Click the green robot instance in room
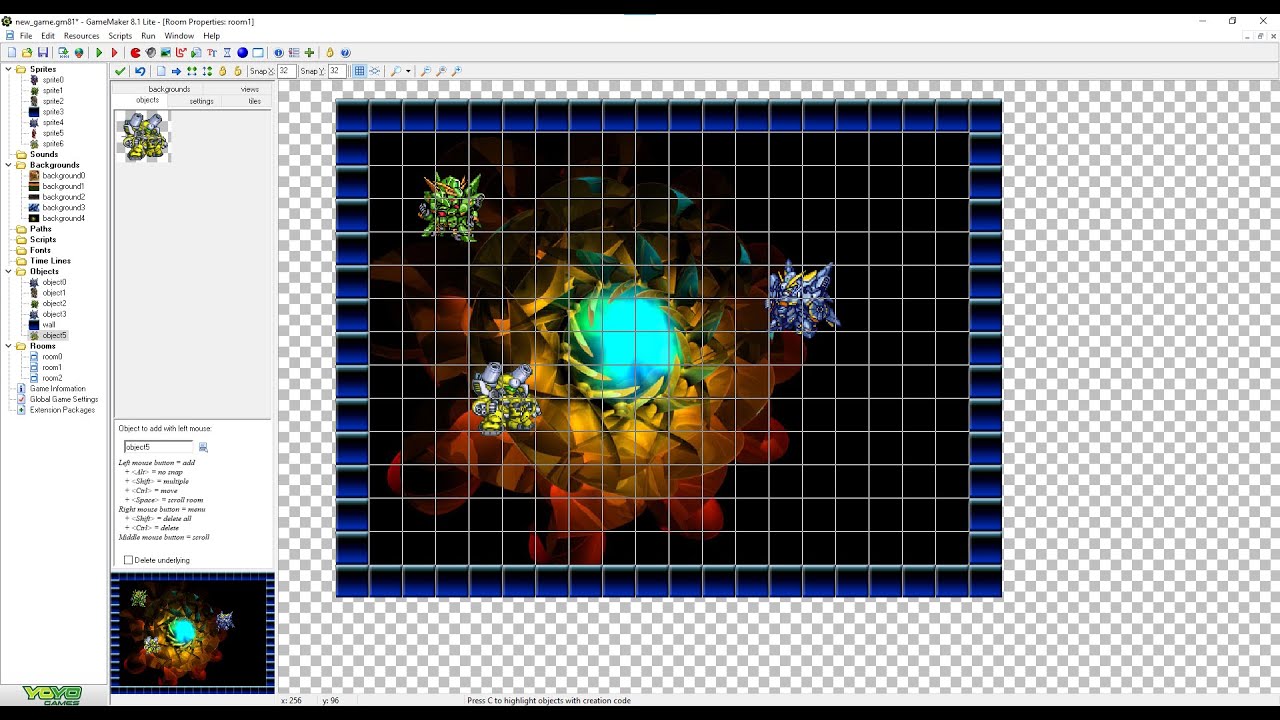This screenshot has height=720, width=1280. click(452, 206)
